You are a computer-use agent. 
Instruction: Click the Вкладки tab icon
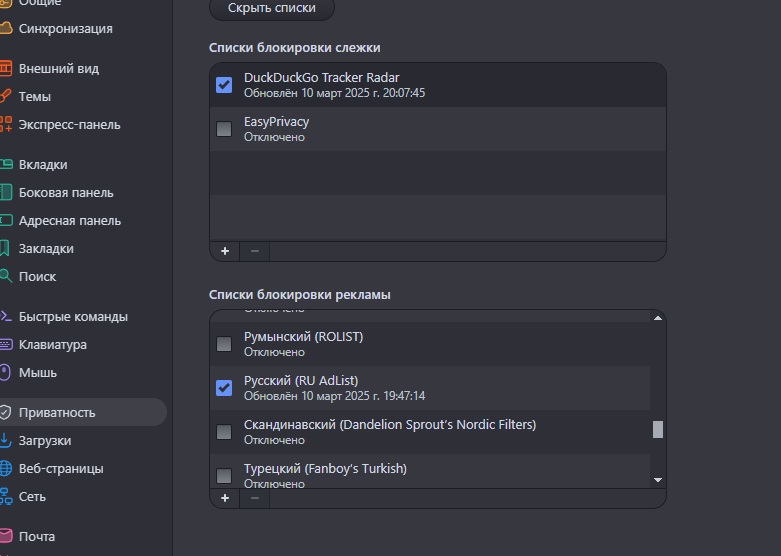coord(5,164)
